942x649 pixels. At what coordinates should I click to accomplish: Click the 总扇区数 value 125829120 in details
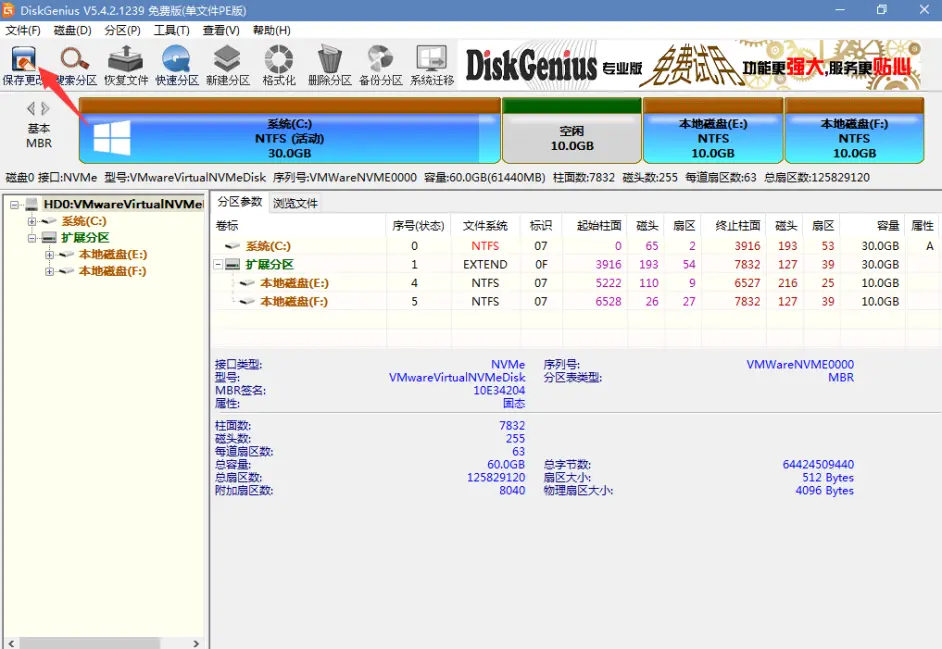pos(496,477)
